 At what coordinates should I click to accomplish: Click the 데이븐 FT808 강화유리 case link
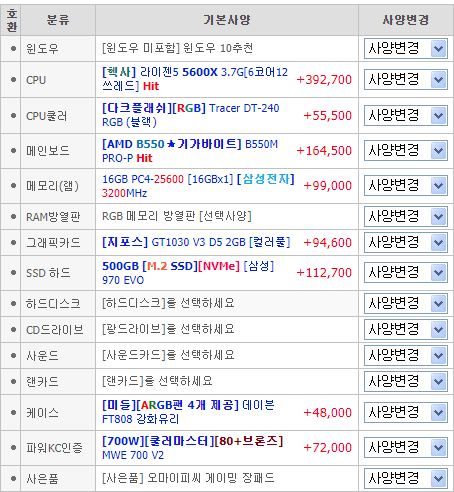(188, 412)
